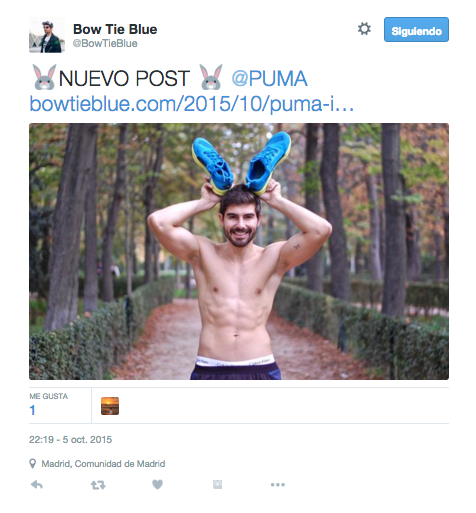Retweet this Bow Tie Blue post
Viewport: 476px width, 513px height.
point(98,485)
